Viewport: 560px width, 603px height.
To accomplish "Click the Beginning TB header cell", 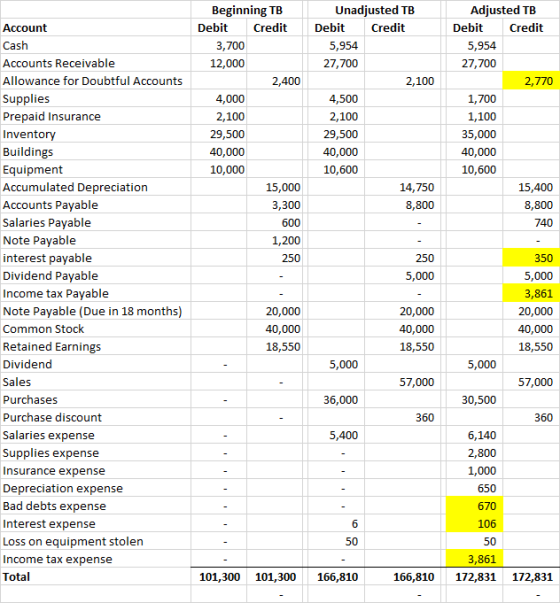I will coord(247,10).
